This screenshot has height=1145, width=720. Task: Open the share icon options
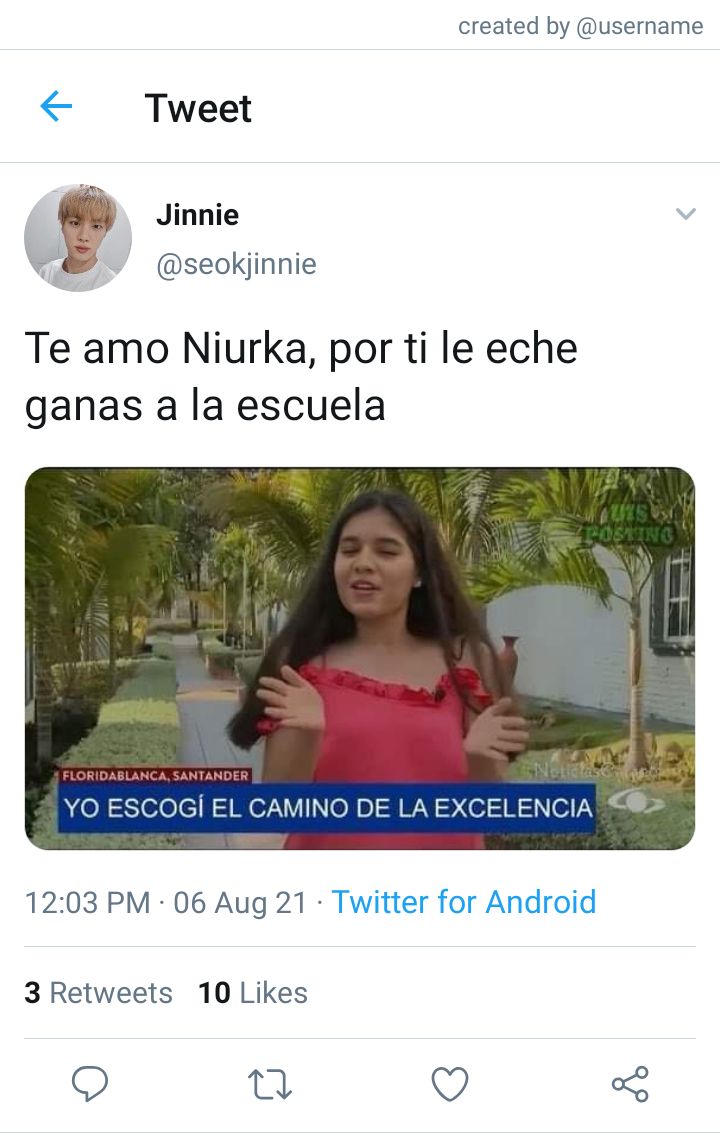coord(630,1084)
